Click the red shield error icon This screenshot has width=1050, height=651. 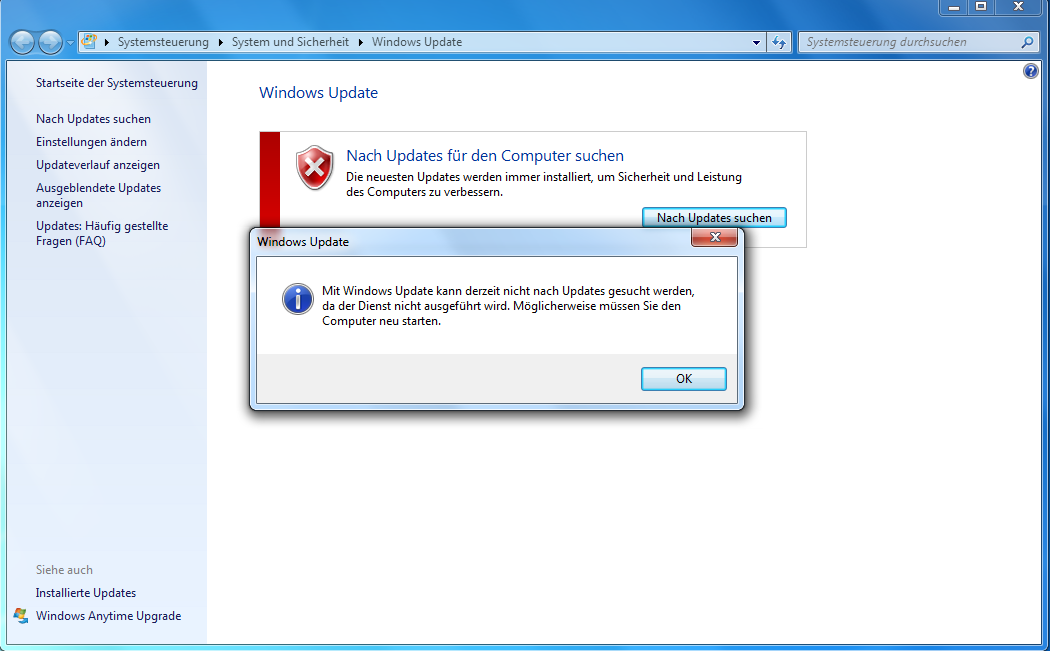(315, 167)
